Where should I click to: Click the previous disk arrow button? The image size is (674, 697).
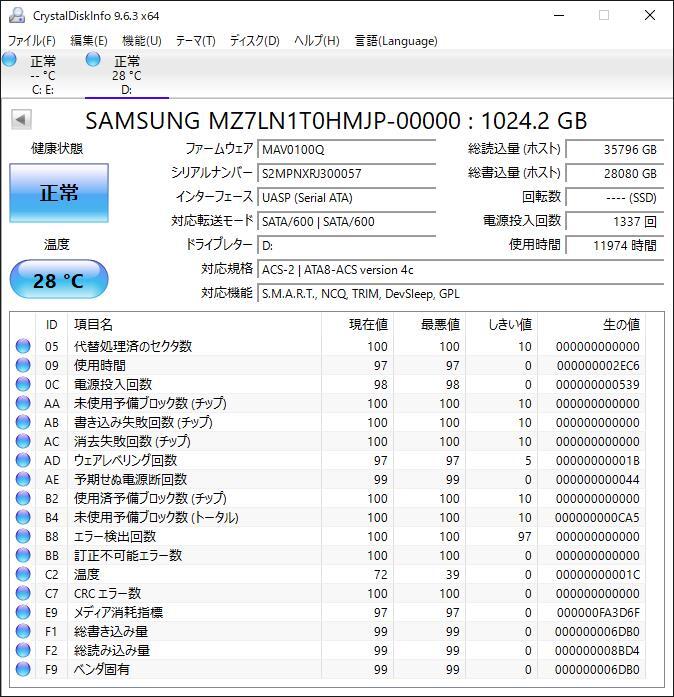tap(21, 120)
